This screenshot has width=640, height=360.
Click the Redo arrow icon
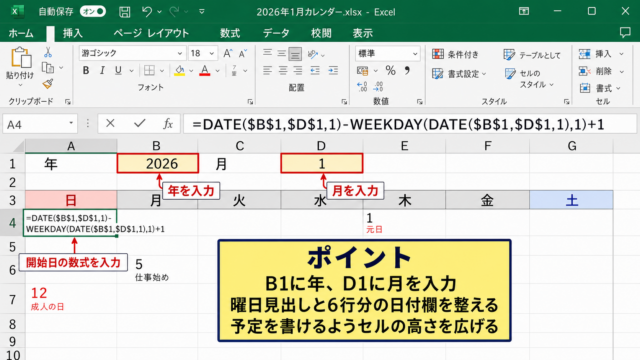[x=174, y=12]
